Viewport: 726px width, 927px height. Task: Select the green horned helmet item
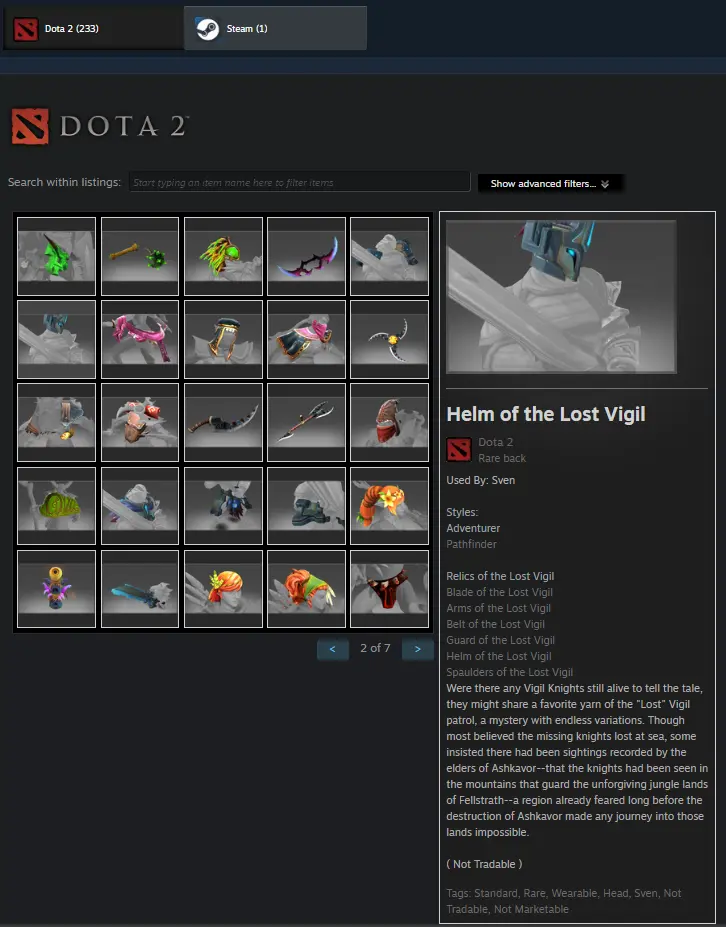click(x=56, y=256)
